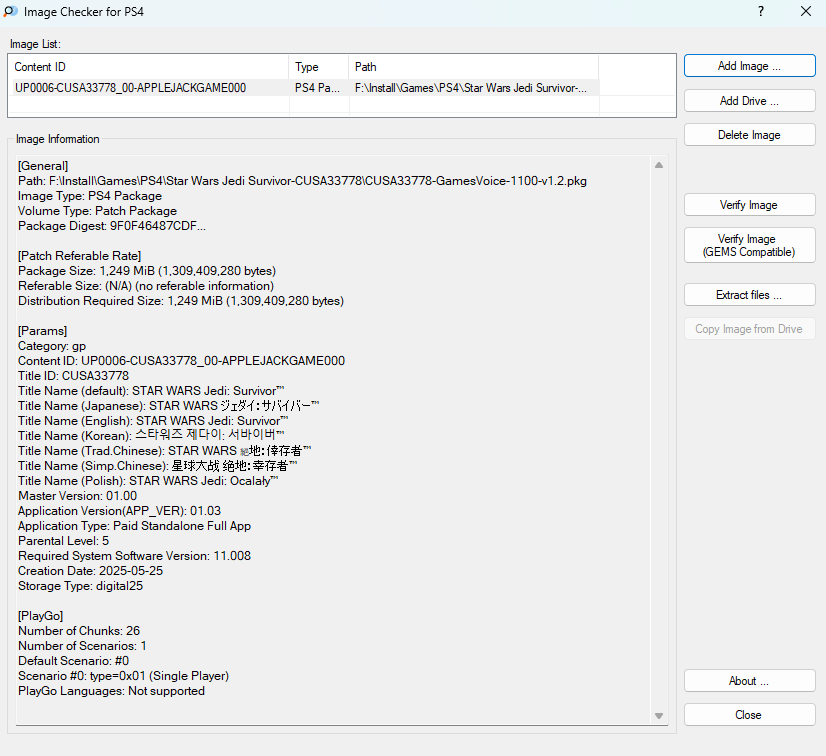This screenshot has height=756, width=826.
Task: Close the window with the title bar X
Action: click(805, 12)
